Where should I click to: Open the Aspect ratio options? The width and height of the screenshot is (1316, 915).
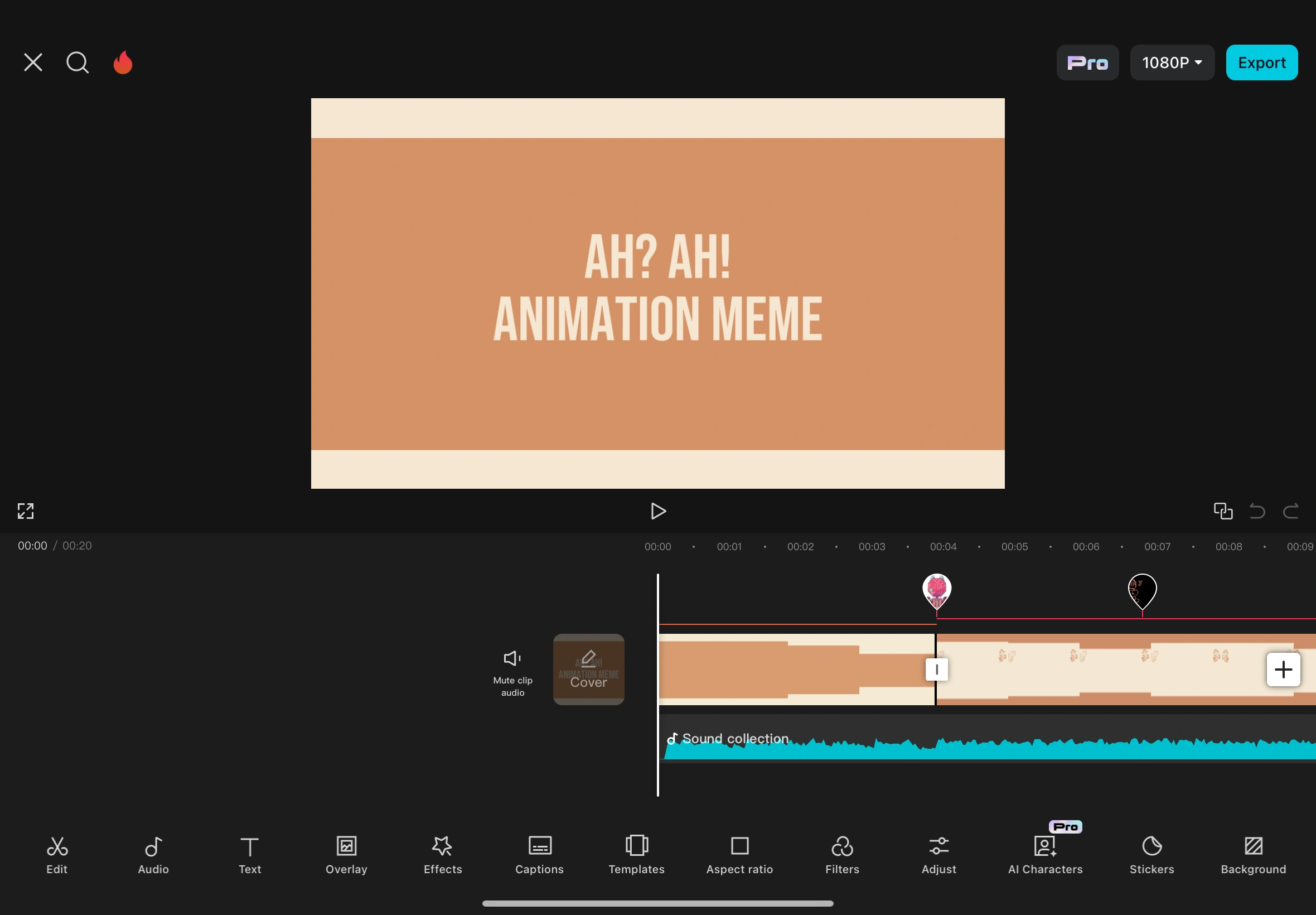point(739,854)
